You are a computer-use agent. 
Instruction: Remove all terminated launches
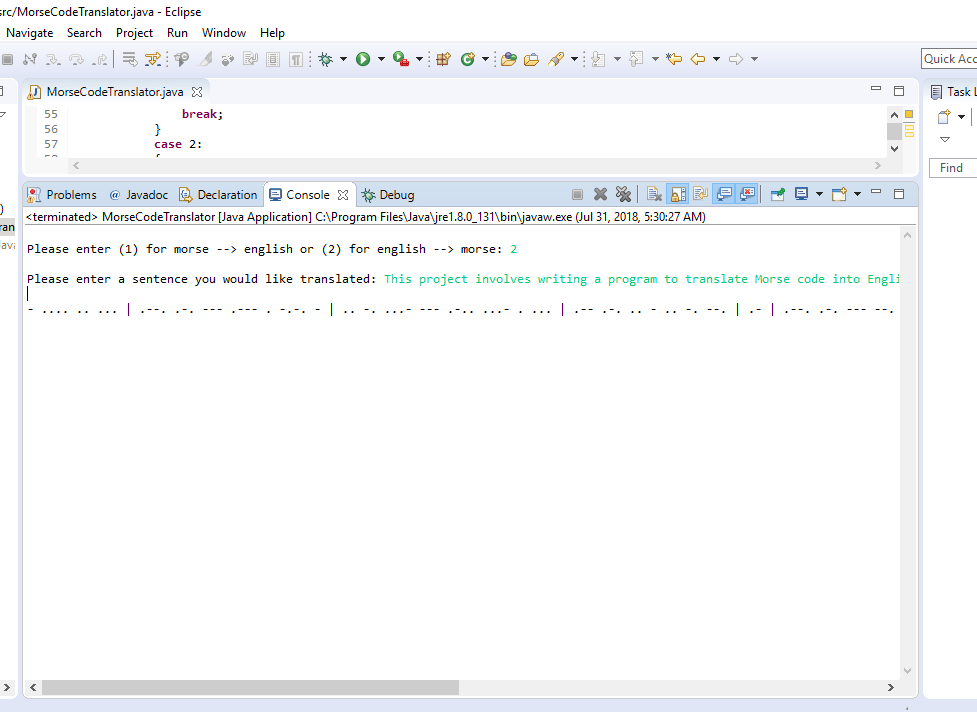625,194
